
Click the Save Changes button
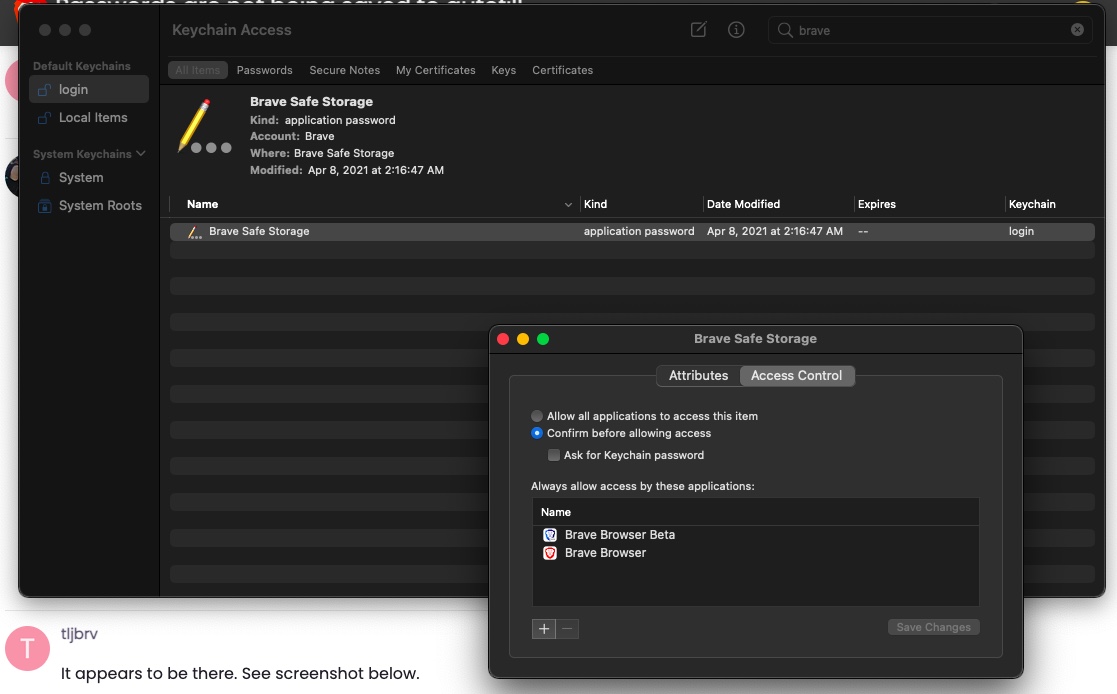[933, 627]
